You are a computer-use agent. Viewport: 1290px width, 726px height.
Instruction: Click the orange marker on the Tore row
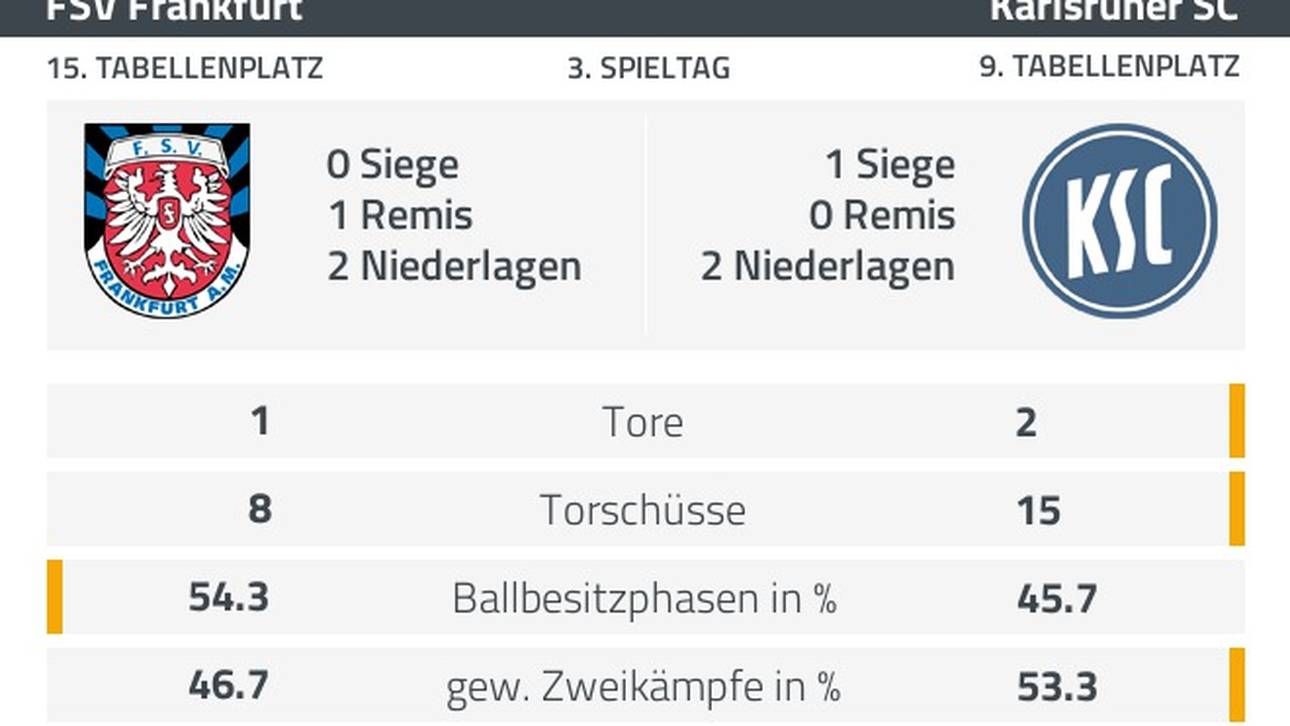coord(1237,421)
